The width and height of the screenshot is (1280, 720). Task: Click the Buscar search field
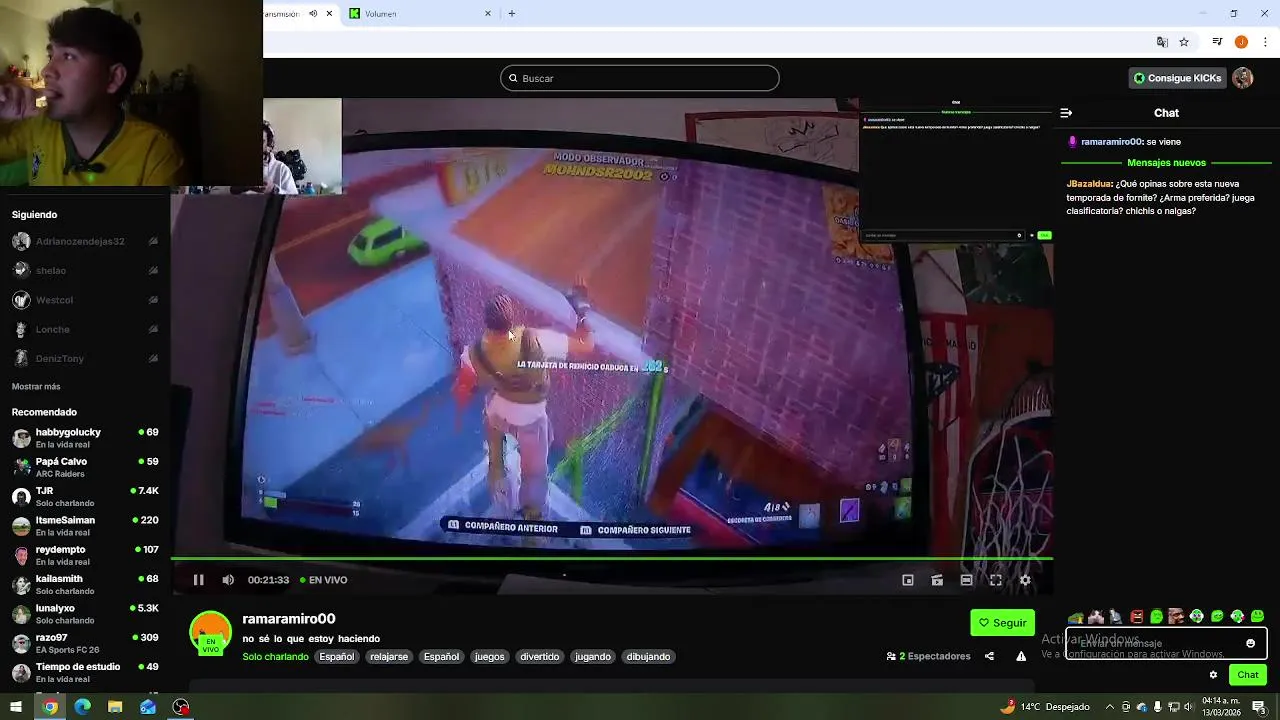pos(640,78)
